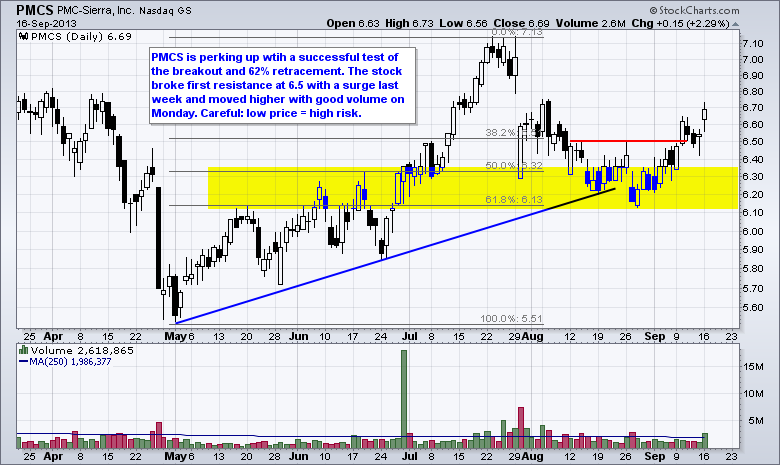Click the Volume 2.6M header value
This screenshot has width=780, height=465.
[590, 23]
